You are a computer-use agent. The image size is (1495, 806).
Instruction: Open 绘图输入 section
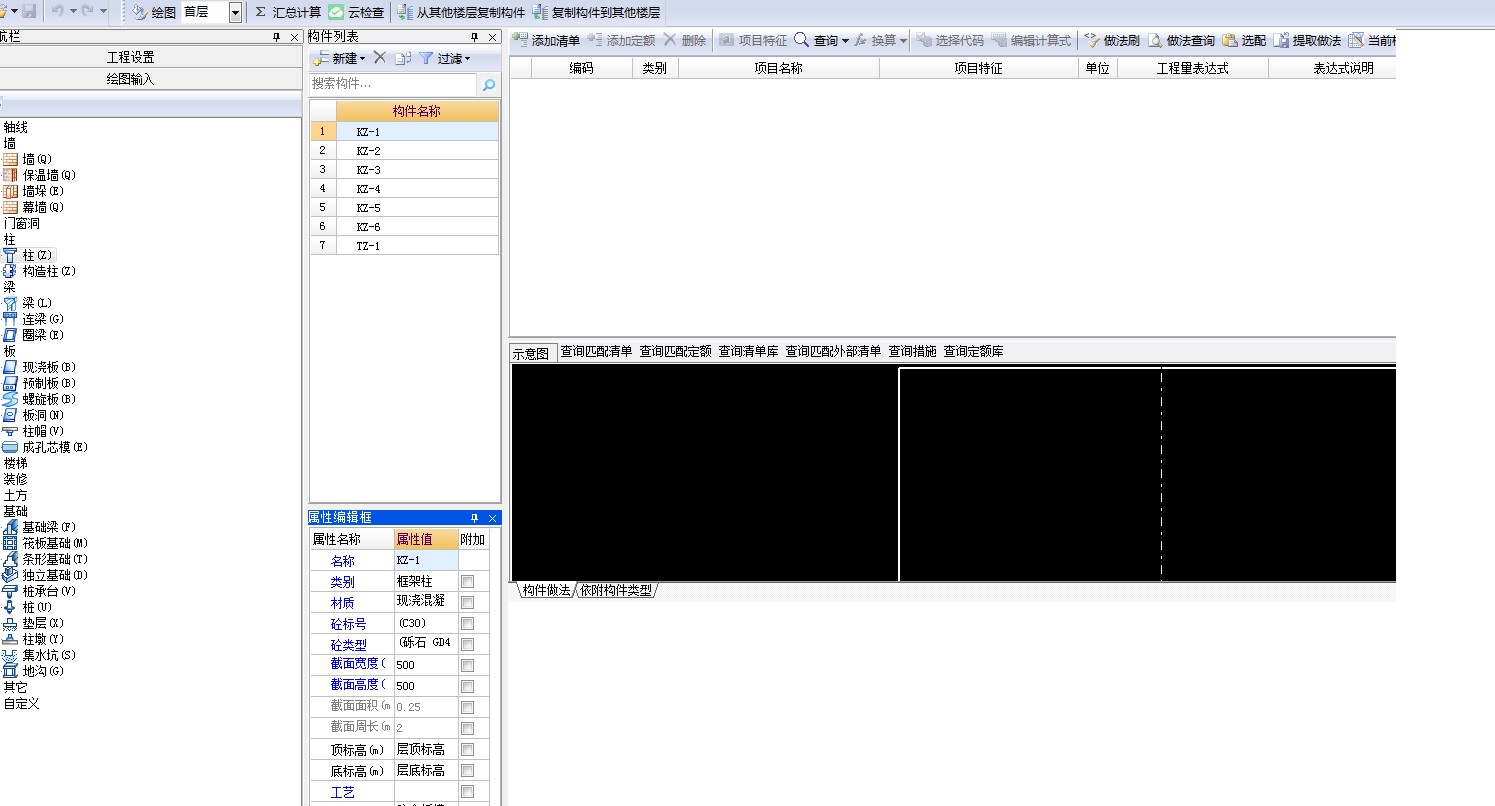point(131,78)
